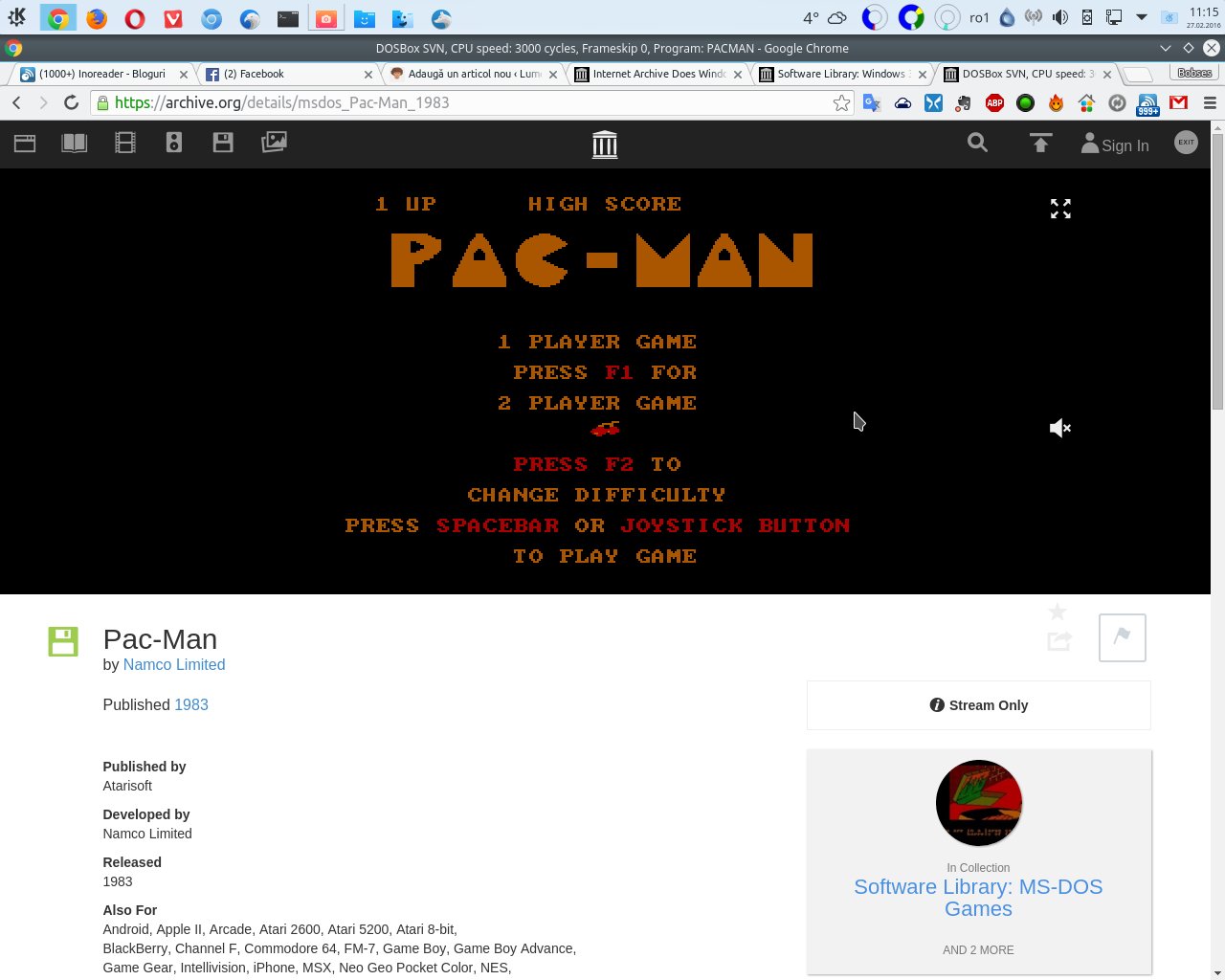
Task: Open the Internet Archive home logo
Action: pos(605,145)
